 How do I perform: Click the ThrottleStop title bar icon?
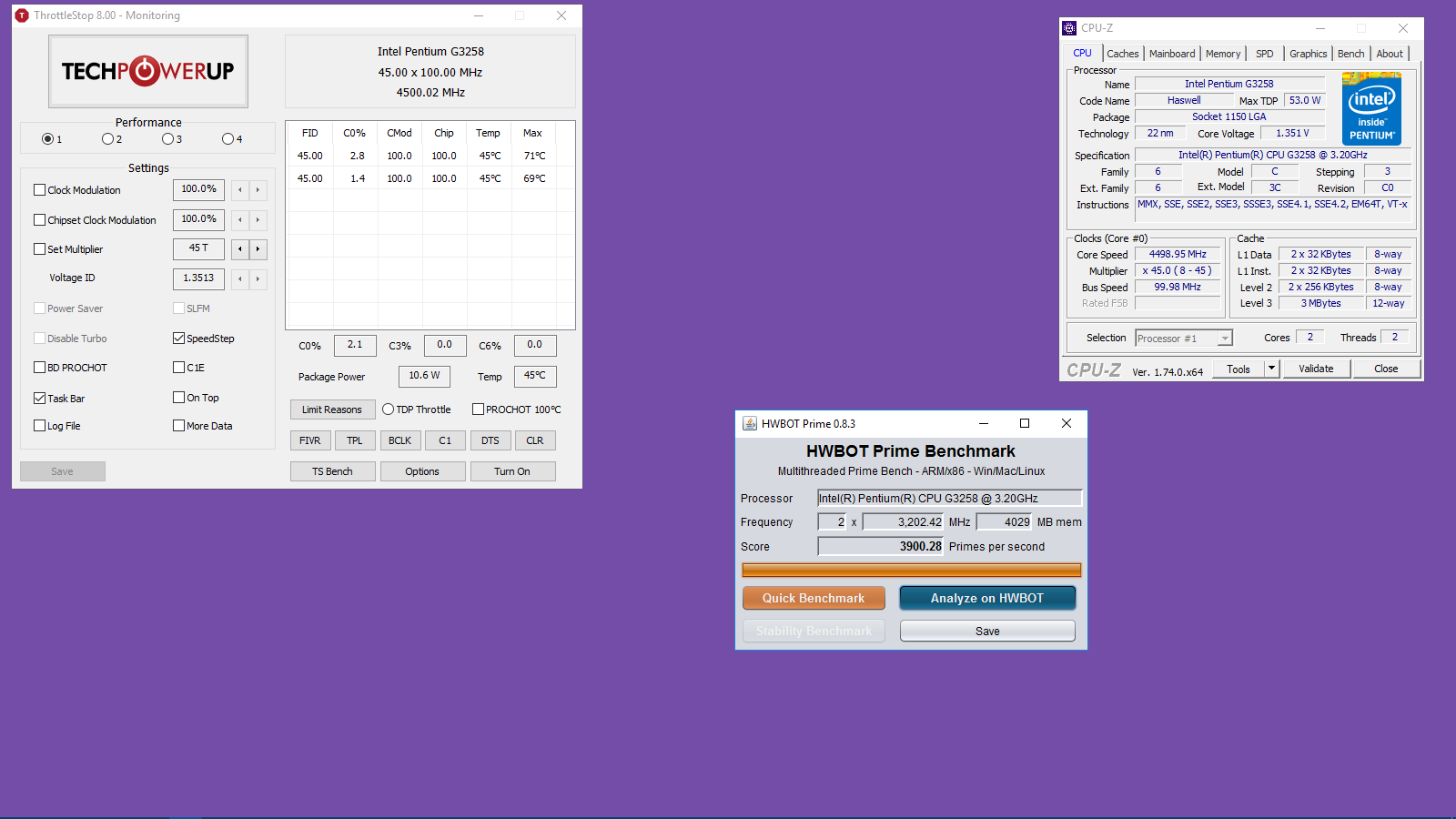[x=22, y=15]
